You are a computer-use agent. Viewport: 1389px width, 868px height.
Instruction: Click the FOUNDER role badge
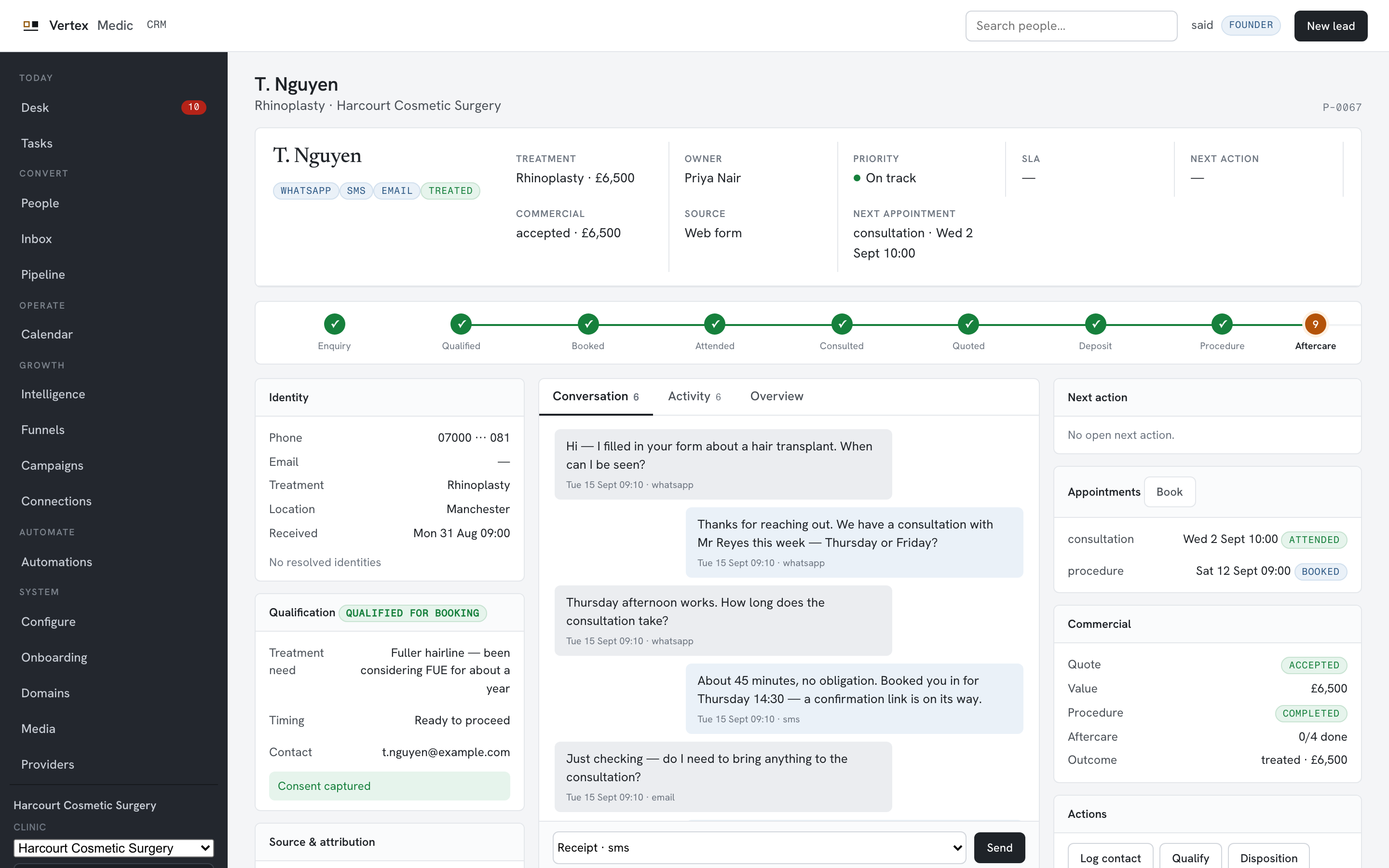point(1251,25)
